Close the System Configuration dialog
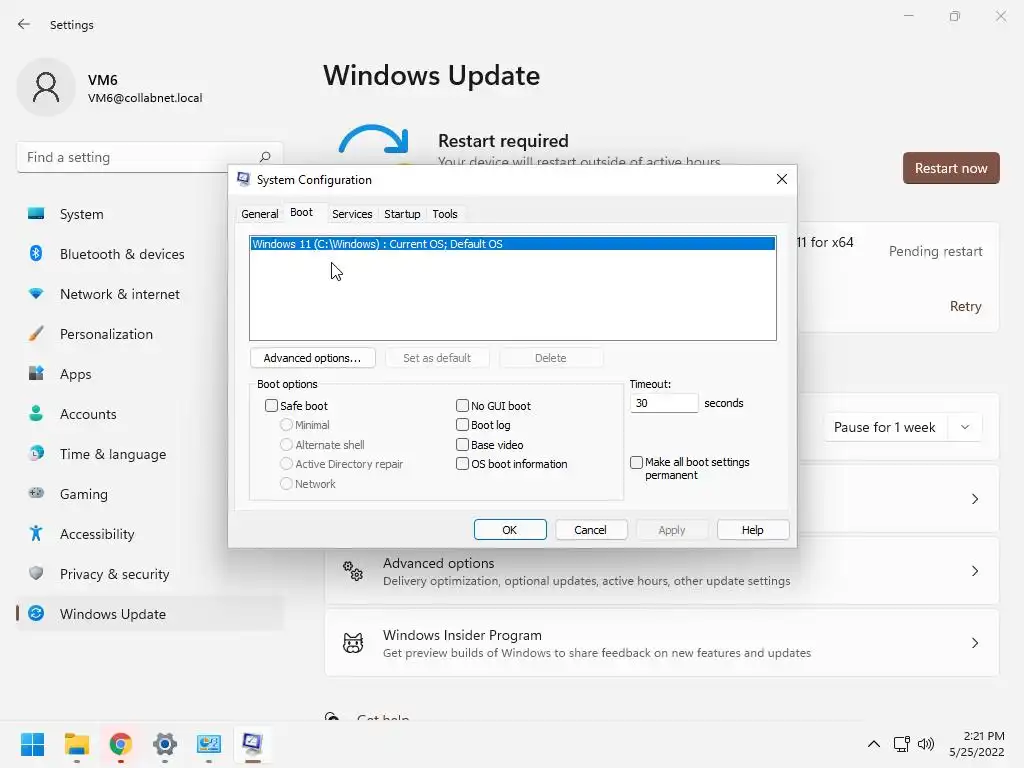 [x=781, y=180]
